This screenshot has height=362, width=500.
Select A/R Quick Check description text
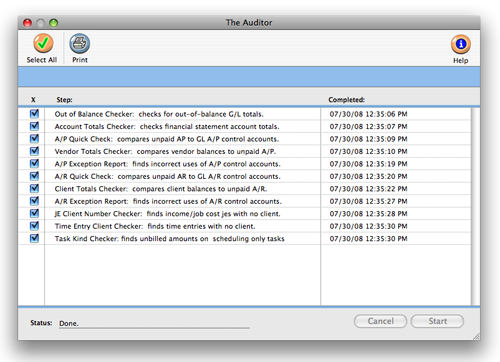168,176
